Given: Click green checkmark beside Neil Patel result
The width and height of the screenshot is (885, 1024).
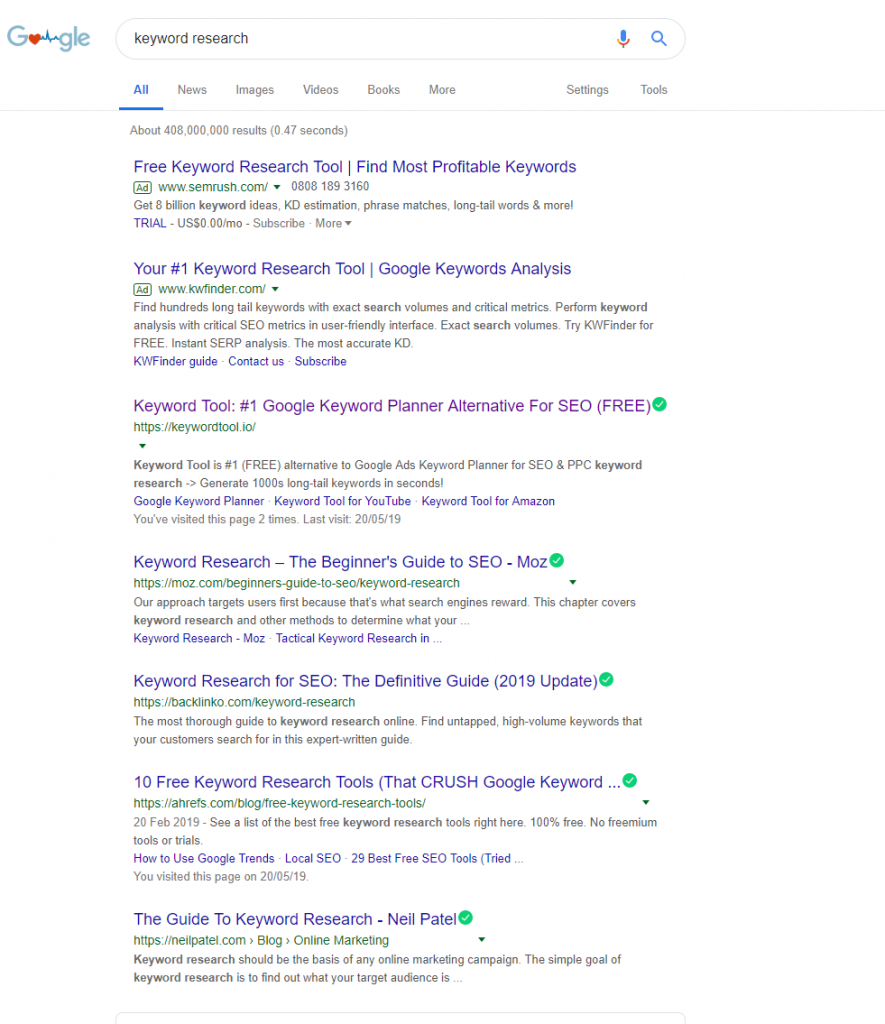Looking at the screenshot, I should [466, 918].
